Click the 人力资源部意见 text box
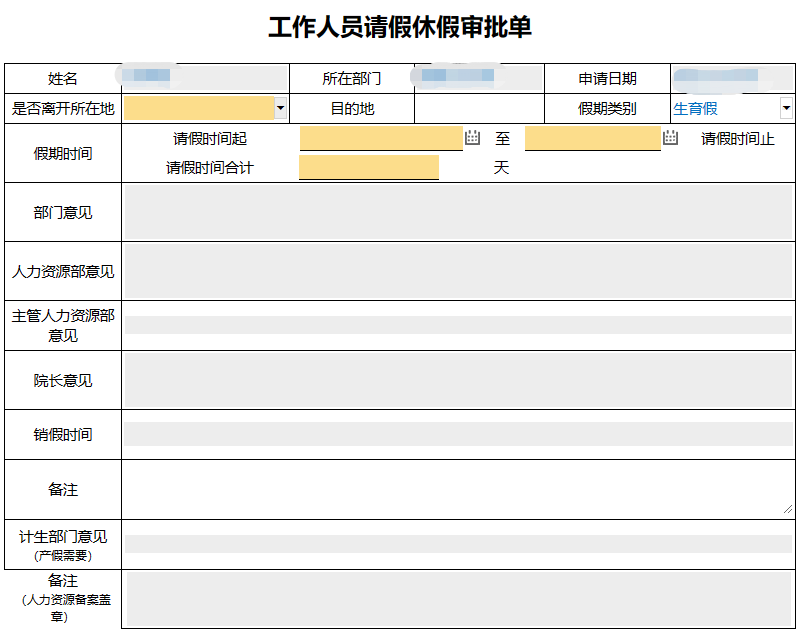 pos(458,271)
